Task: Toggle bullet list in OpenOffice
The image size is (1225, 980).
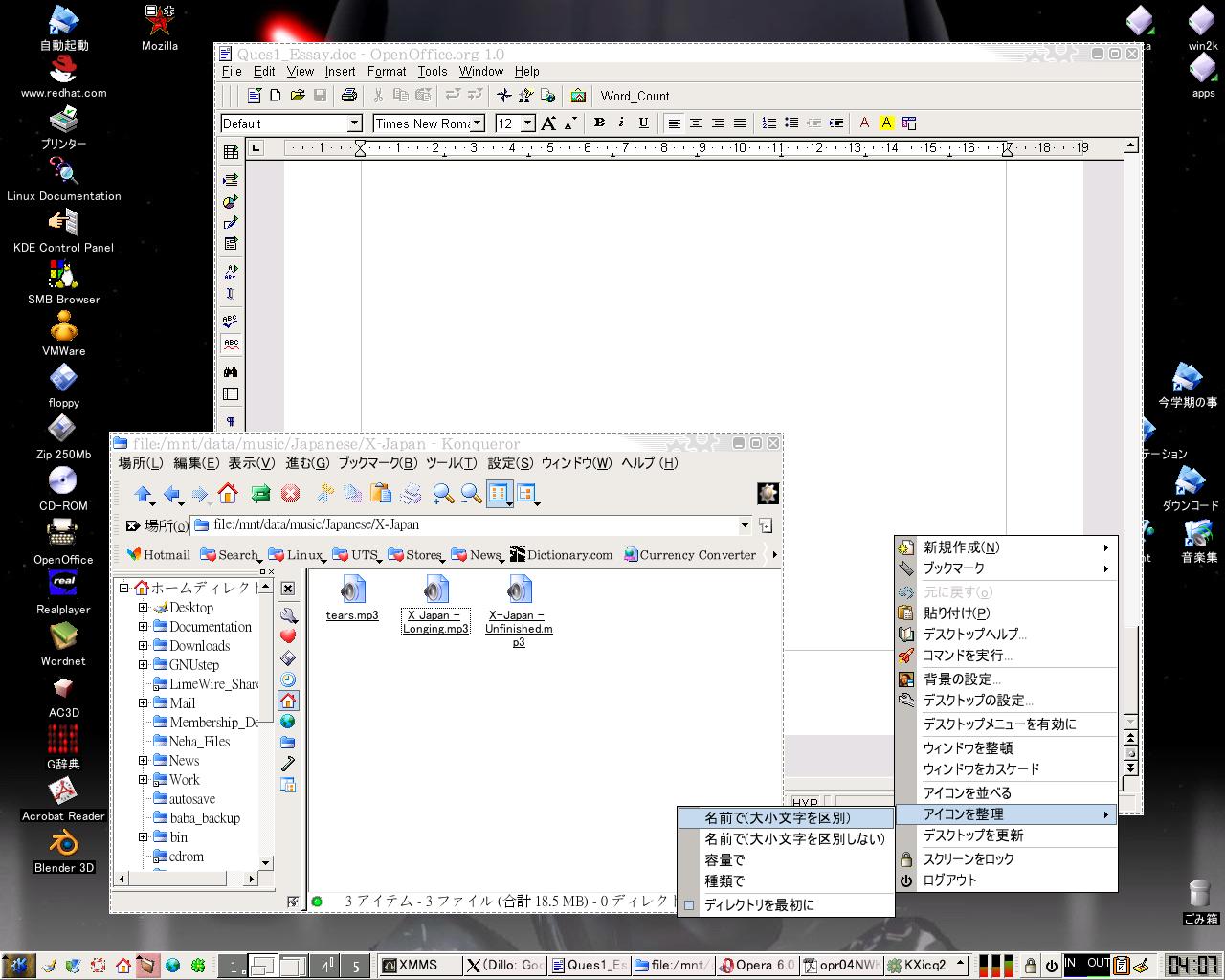Action: pyautogui.click(x=791, y=122)
